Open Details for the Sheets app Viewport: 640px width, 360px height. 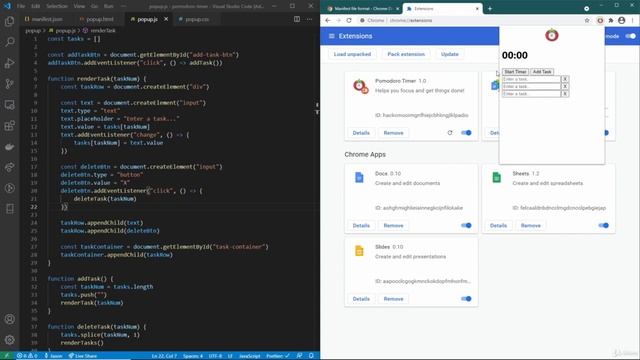[x=498, y=225]
